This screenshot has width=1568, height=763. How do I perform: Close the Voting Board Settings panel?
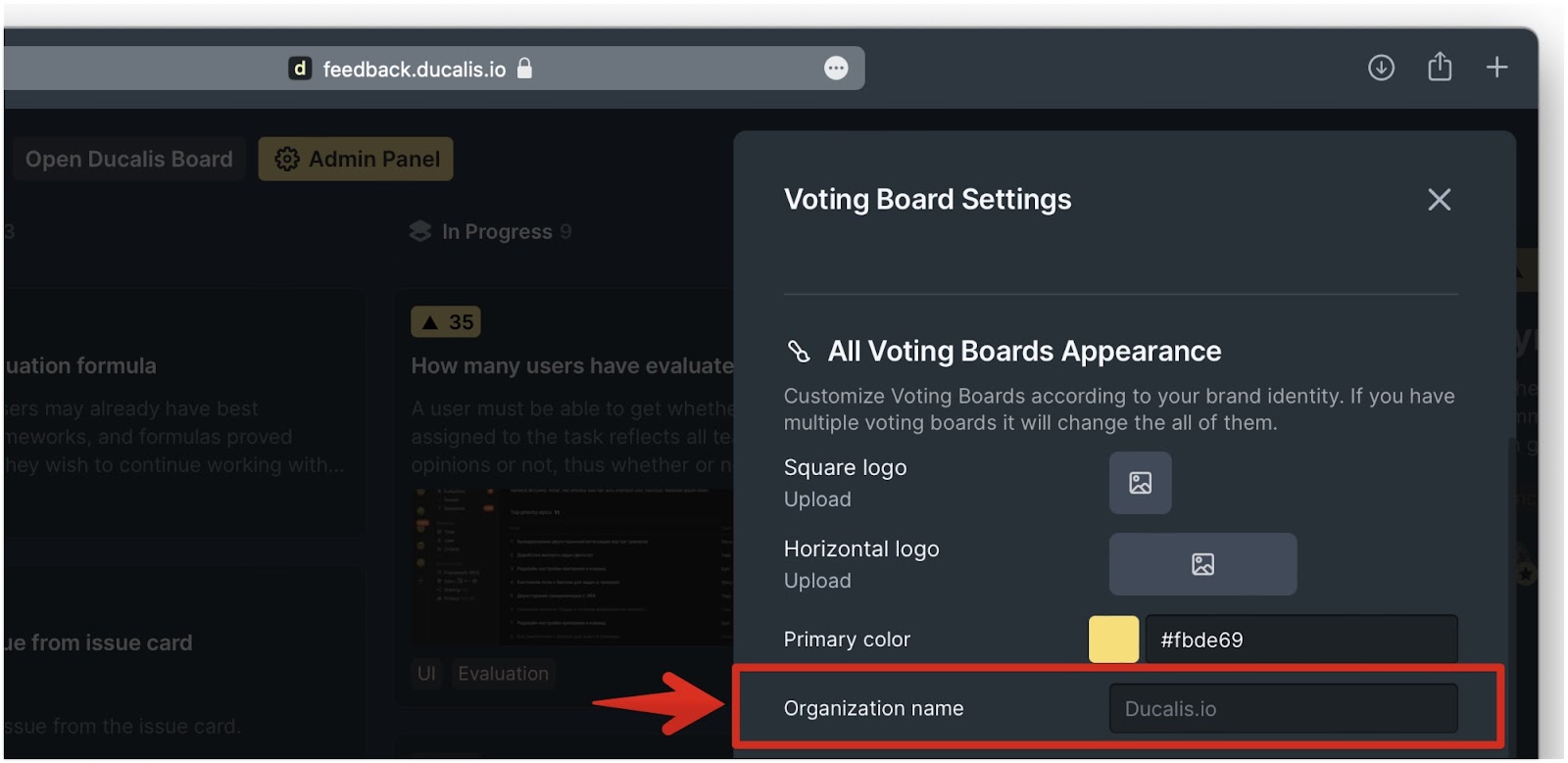(x=1439, y=200)
